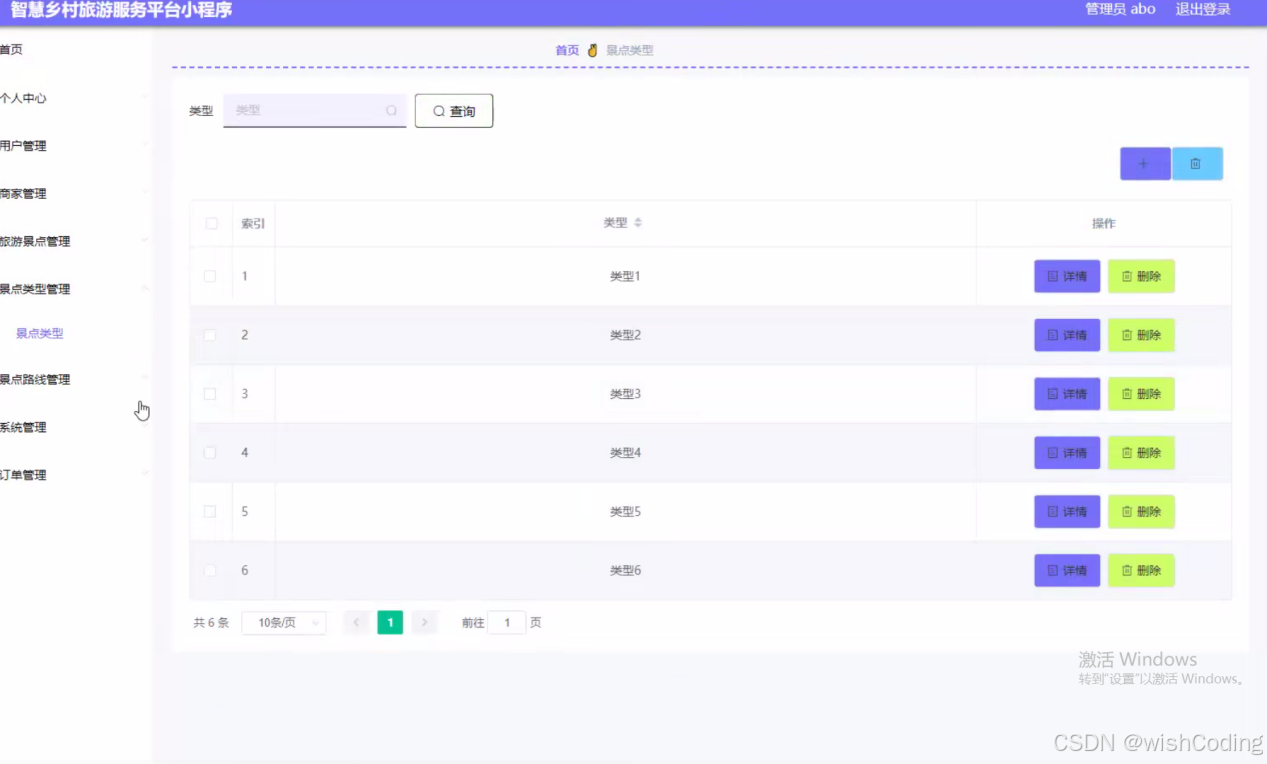This screenshot has width=1267, height=764.
Task: Expand 景点路线管理 sidebar menu
Action: pos(75,379)
